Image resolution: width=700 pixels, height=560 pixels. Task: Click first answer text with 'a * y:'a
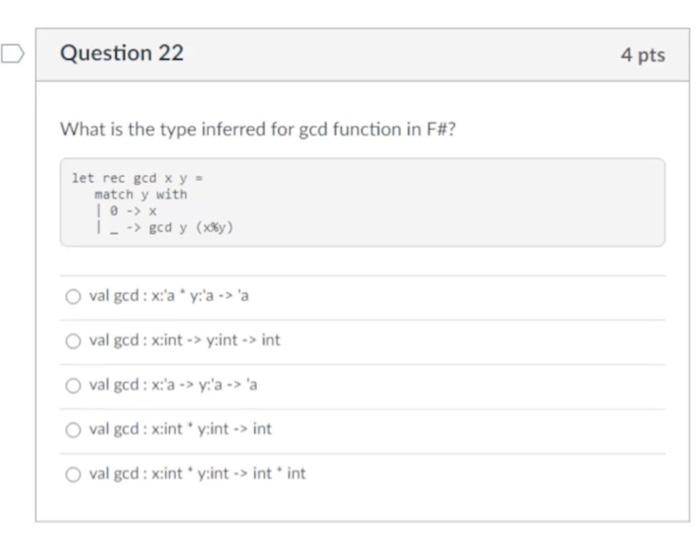click(169, 296)
